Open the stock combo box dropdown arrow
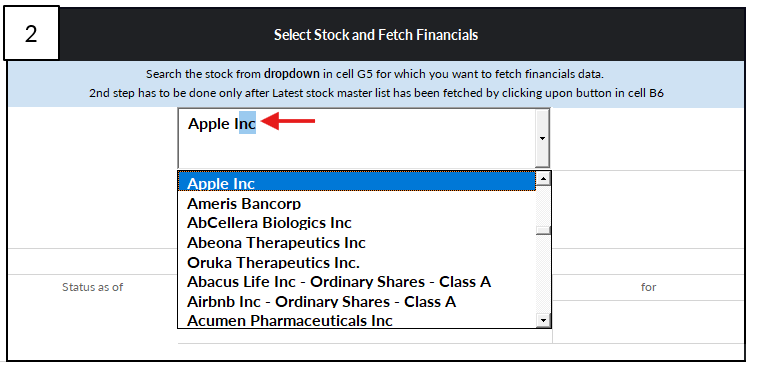This screenshot has height=368, width=757. (x=542, y=138)
